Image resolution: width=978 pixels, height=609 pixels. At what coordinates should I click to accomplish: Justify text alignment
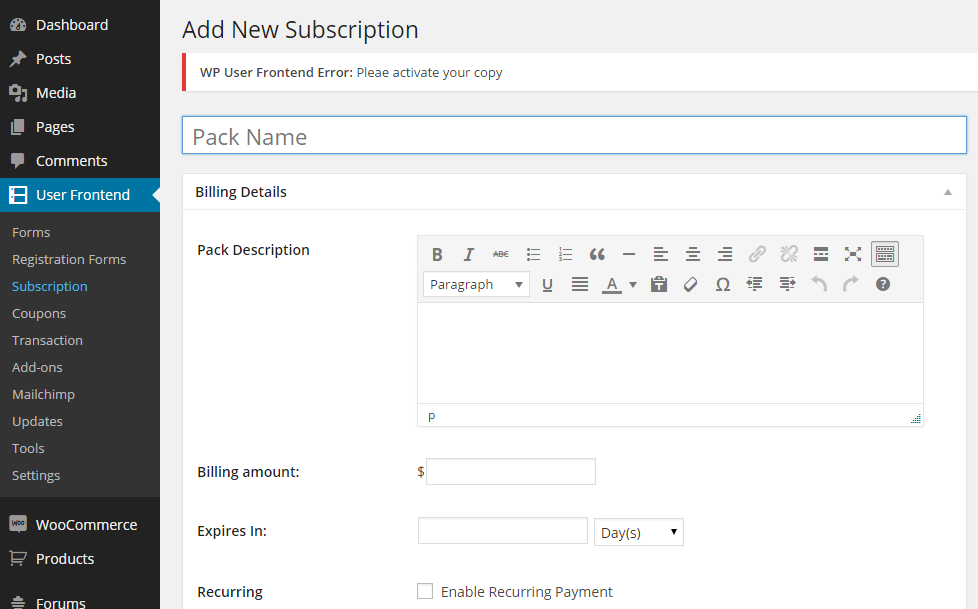tap(580, 285)
